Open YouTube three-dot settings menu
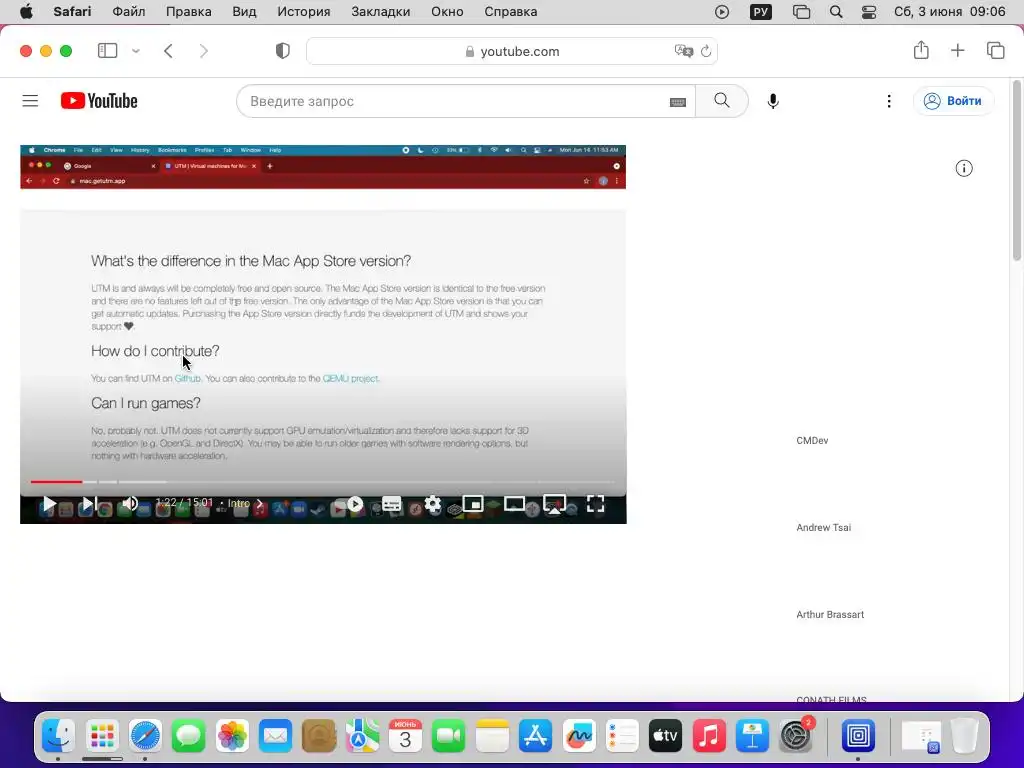Viewport: 1024px width, 768px height. tap(889, 101)
